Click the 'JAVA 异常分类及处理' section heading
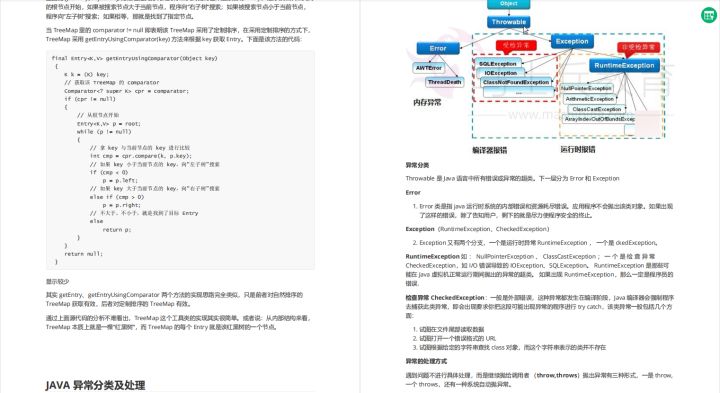 (x=96, y=385)
